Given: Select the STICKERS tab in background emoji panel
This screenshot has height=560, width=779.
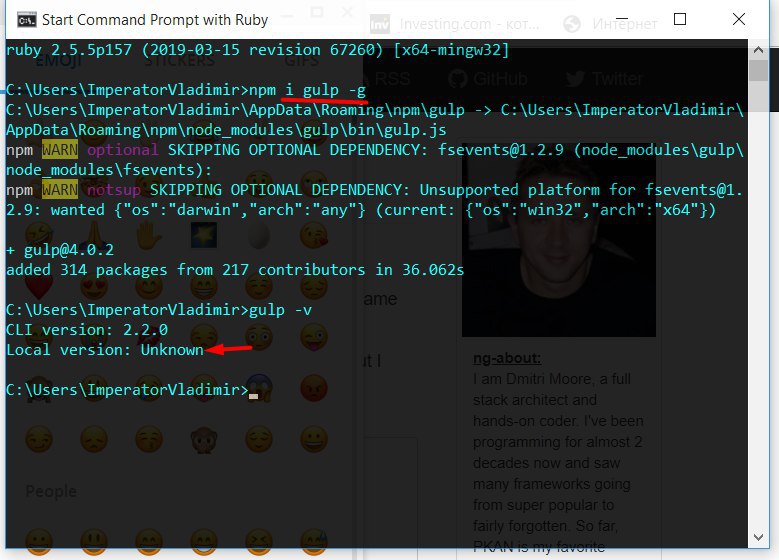Looking at the screenshot, I should point(179,61).
